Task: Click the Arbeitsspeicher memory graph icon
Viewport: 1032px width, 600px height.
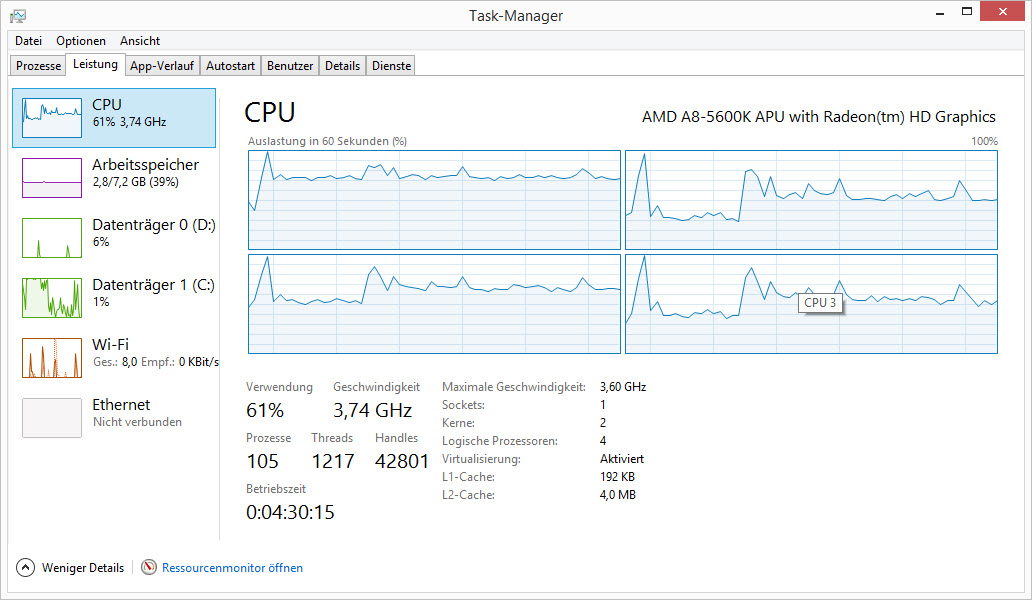Action: point(52,178)
